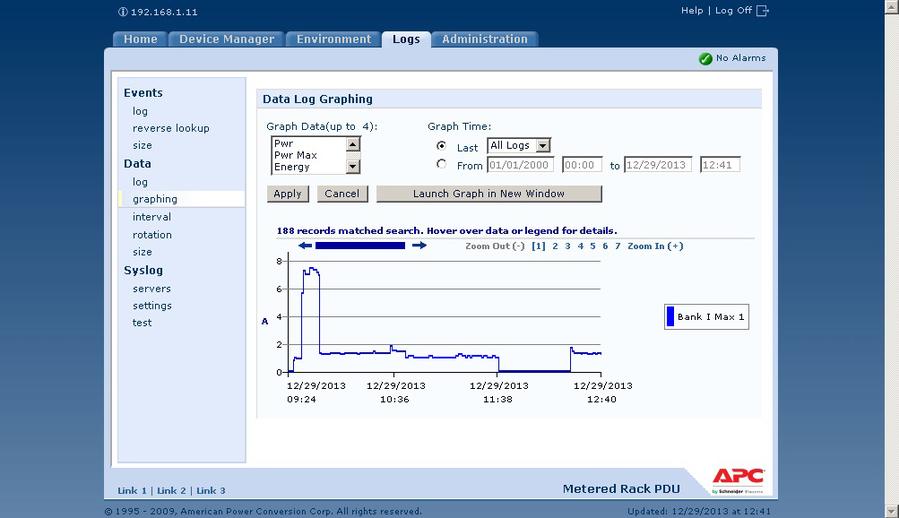Click the green No Alarms checkmark icon
This screenshot has width=899, height=518.
pyautogui.click(x=706, y=59)
